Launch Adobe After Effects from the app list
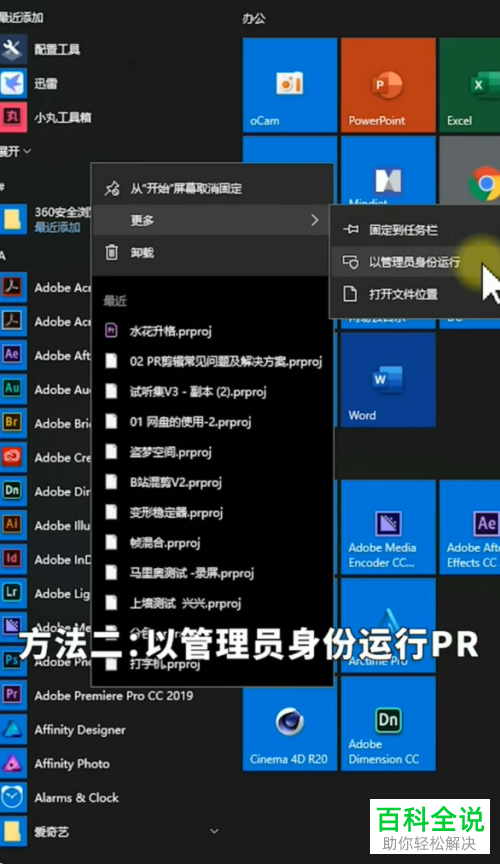This screenshot has height=864, width=500. (x=45, y=355)
